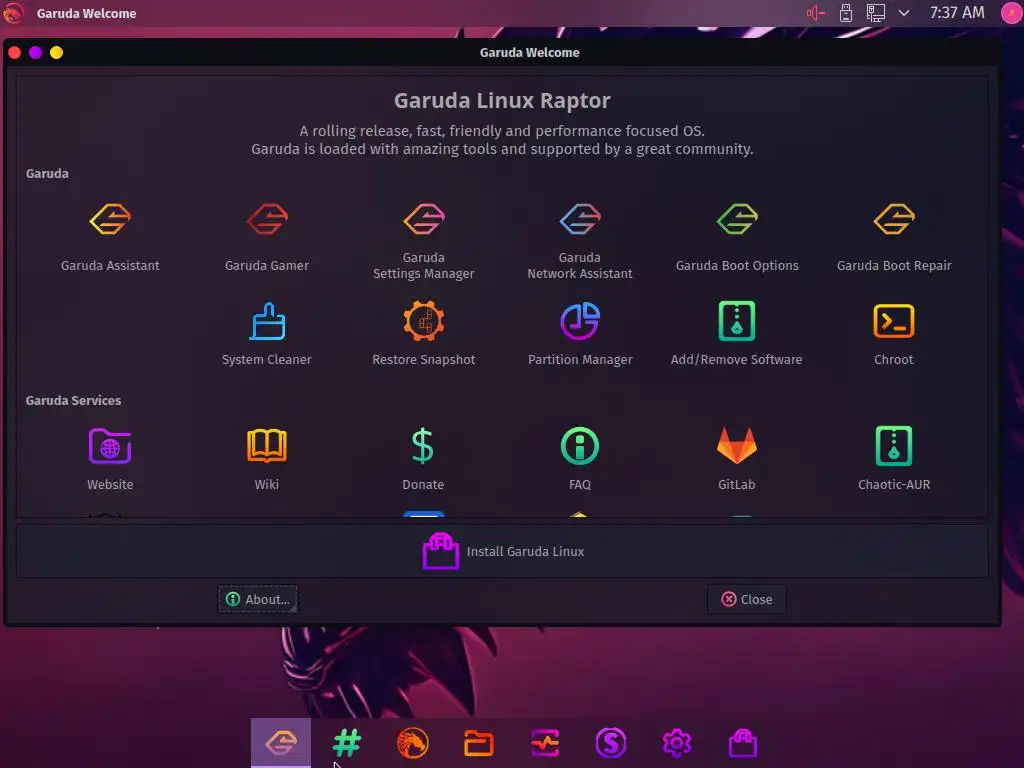This screenshot has height=768, width=1024.
Task: Open the Garuda Wiki
Action: 266,458
